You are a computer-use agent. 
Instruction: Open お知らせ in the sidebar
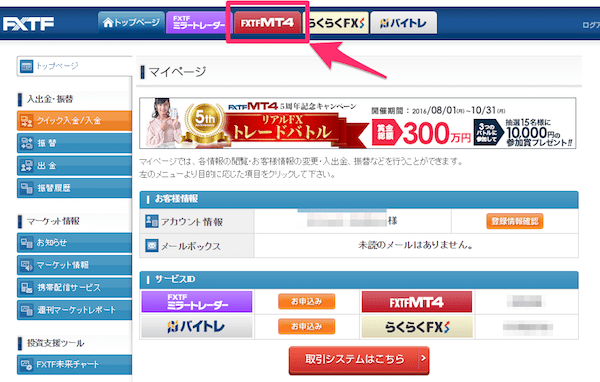pyautogui.click(x=75, y=243)
